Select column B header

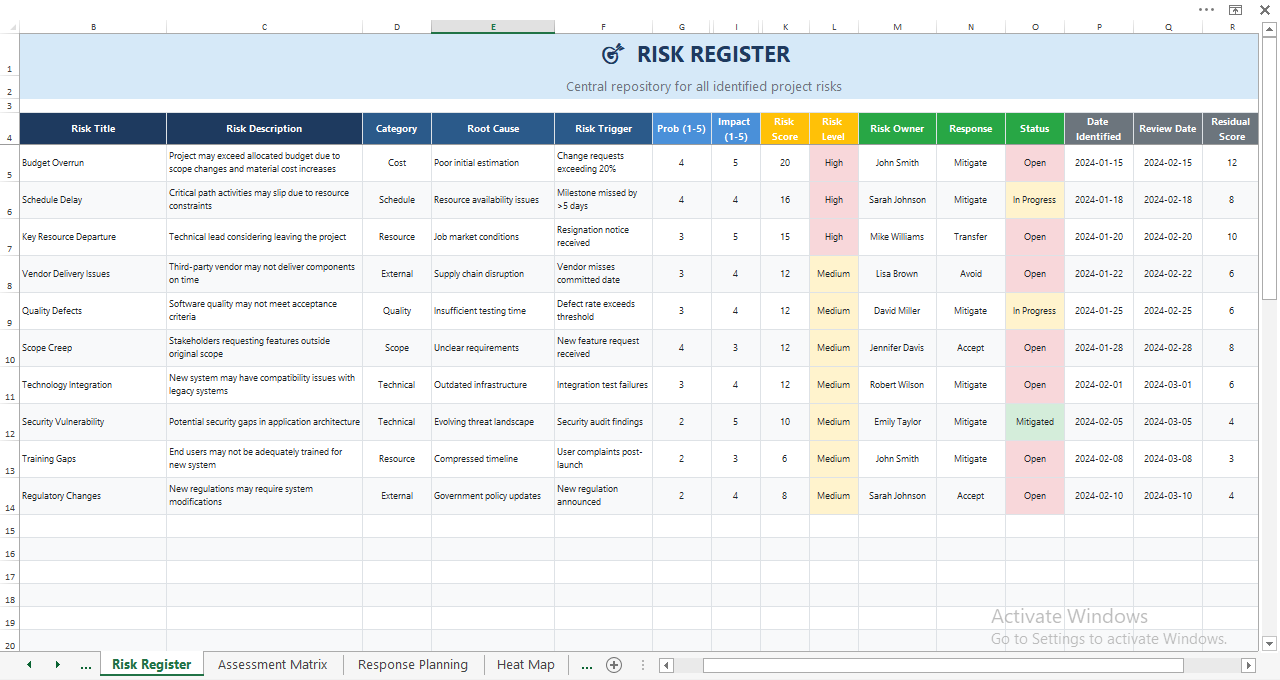click(x=94, y=27)
